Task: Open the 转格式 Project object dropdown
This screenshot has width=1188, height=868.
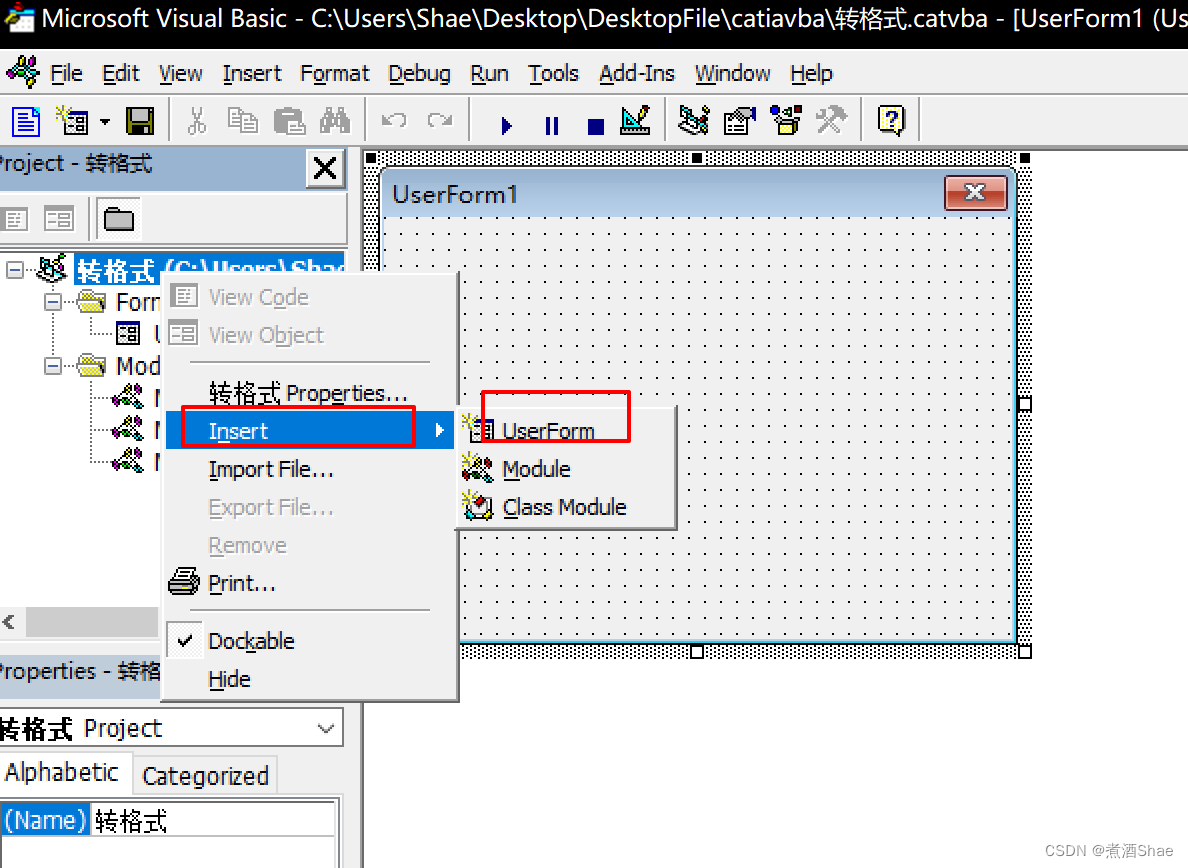Action: point(326,728)
